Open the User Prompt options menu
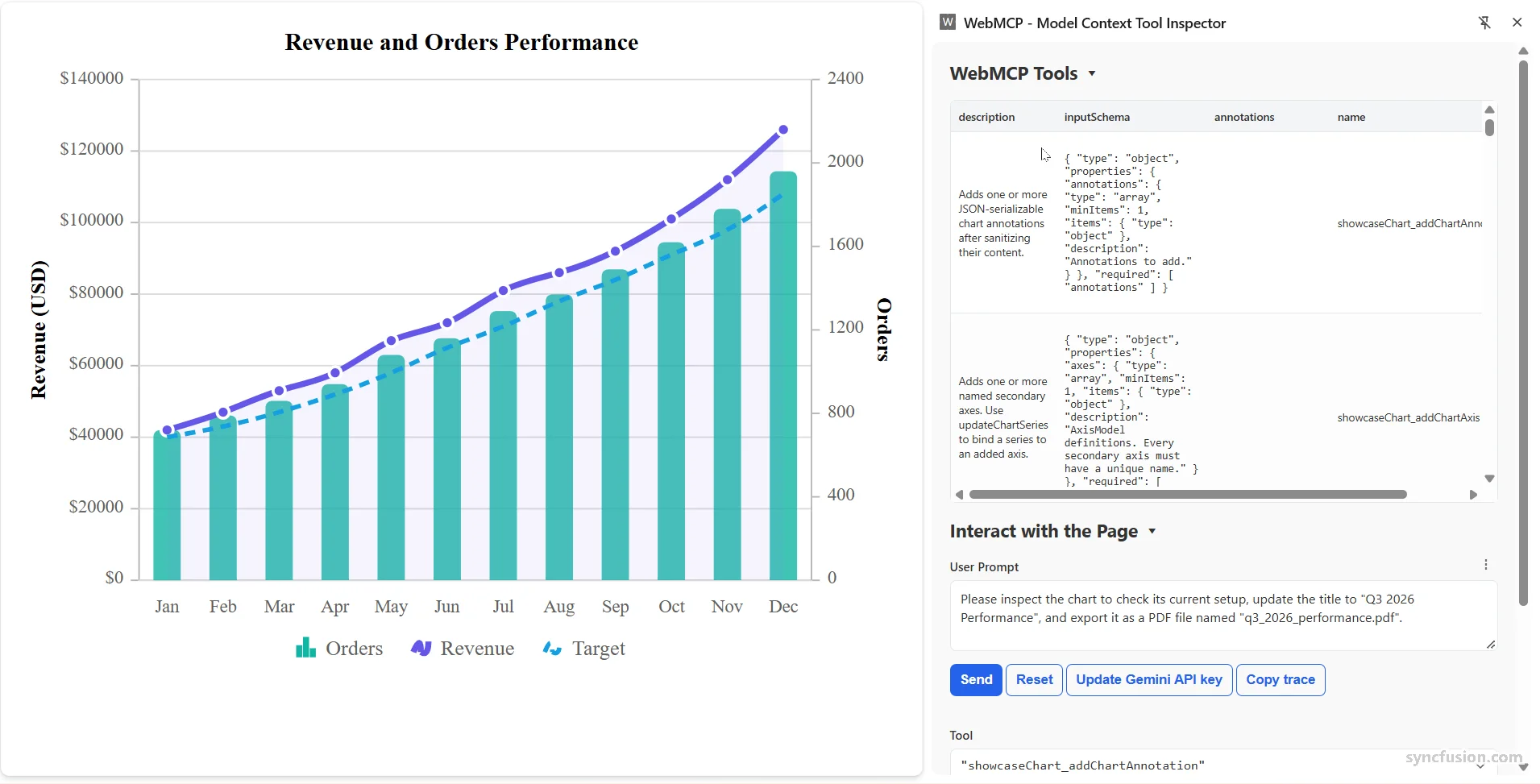The width and height of the screenshot is (1540, 784). pos(1486,565)
